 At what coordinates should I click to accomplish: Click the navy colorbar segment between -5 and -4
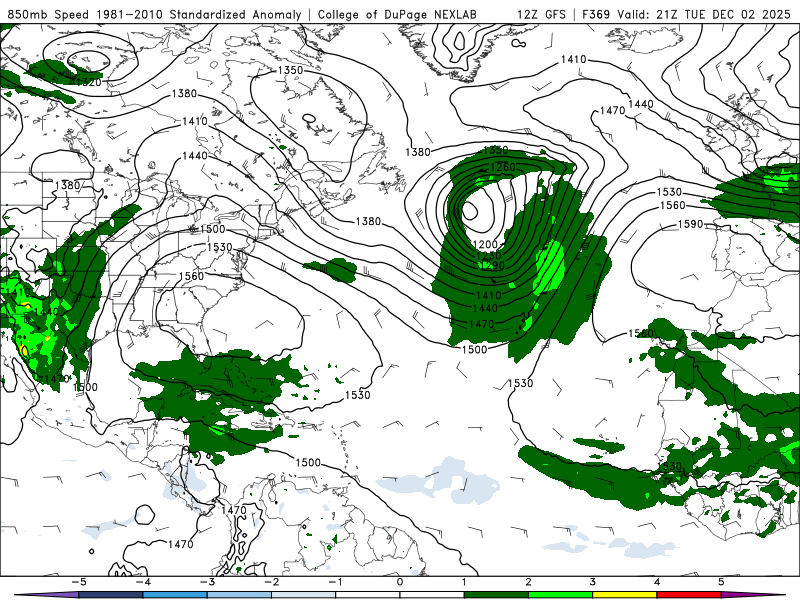pyautogui.click(x=110, y=595)
